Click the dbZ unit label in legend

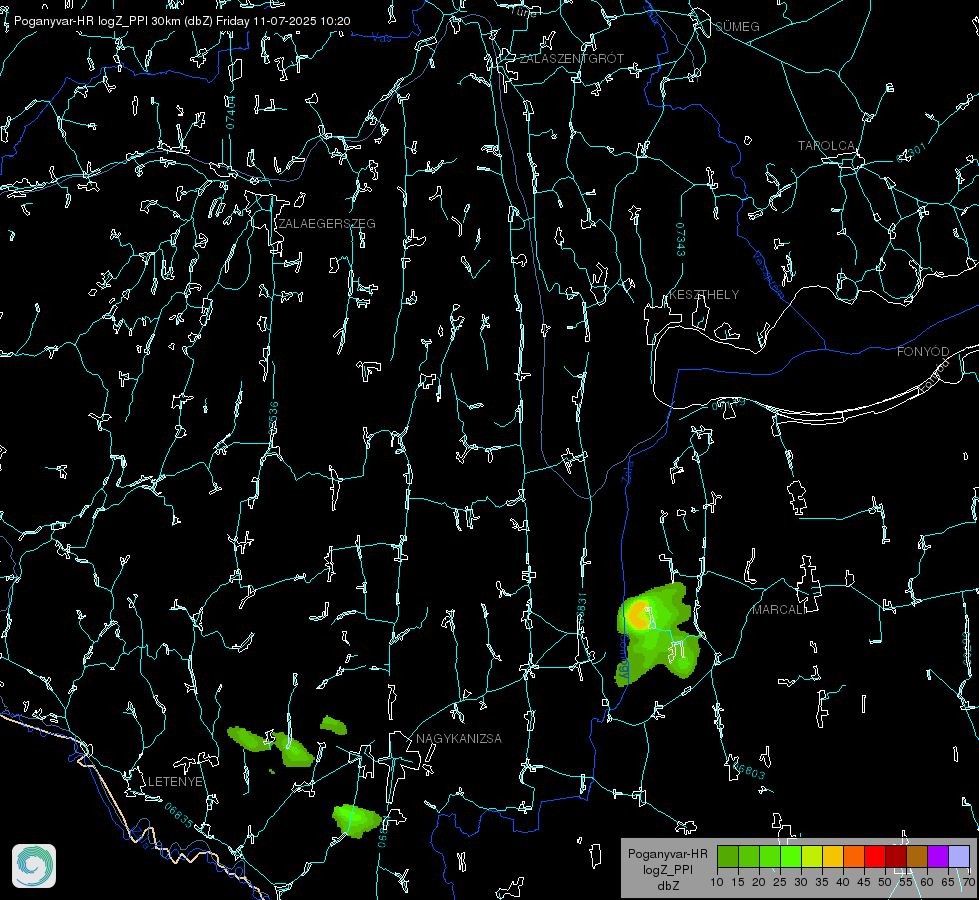pyautogui.click(x=668, y=886)
